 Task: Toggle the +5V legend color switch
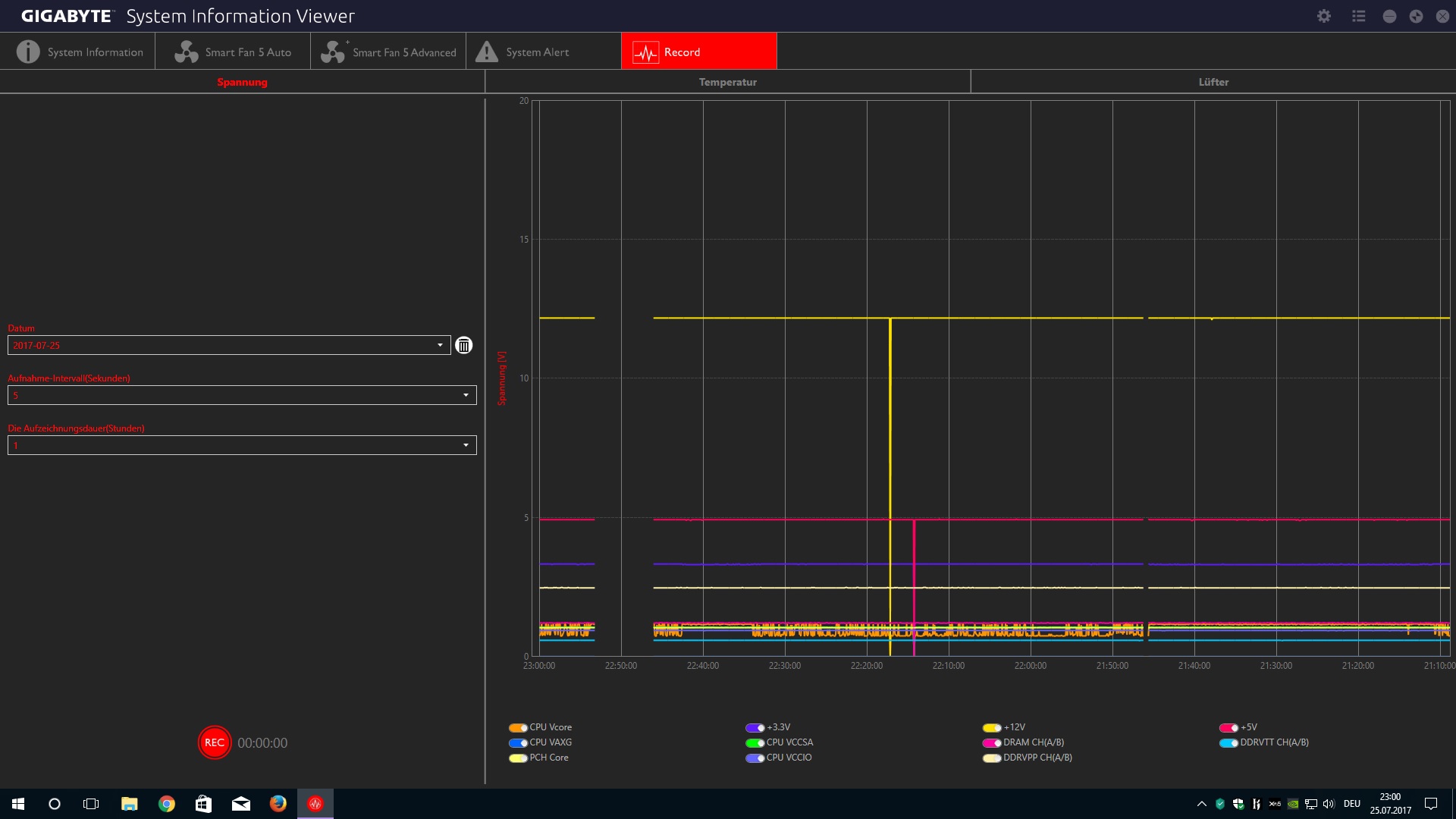click(x=1228, y=727)
